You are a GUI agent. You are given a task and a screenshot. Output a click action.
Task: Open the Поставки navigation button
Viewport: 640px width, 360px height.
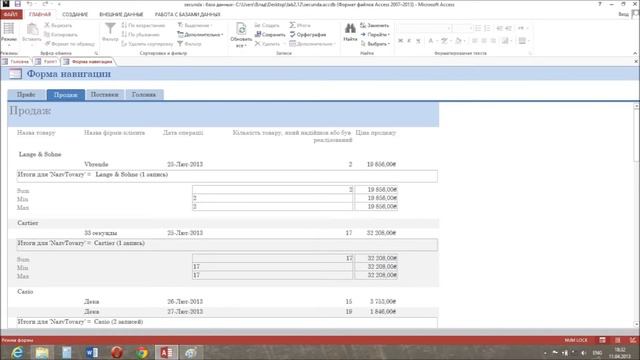tap(104, 95)
